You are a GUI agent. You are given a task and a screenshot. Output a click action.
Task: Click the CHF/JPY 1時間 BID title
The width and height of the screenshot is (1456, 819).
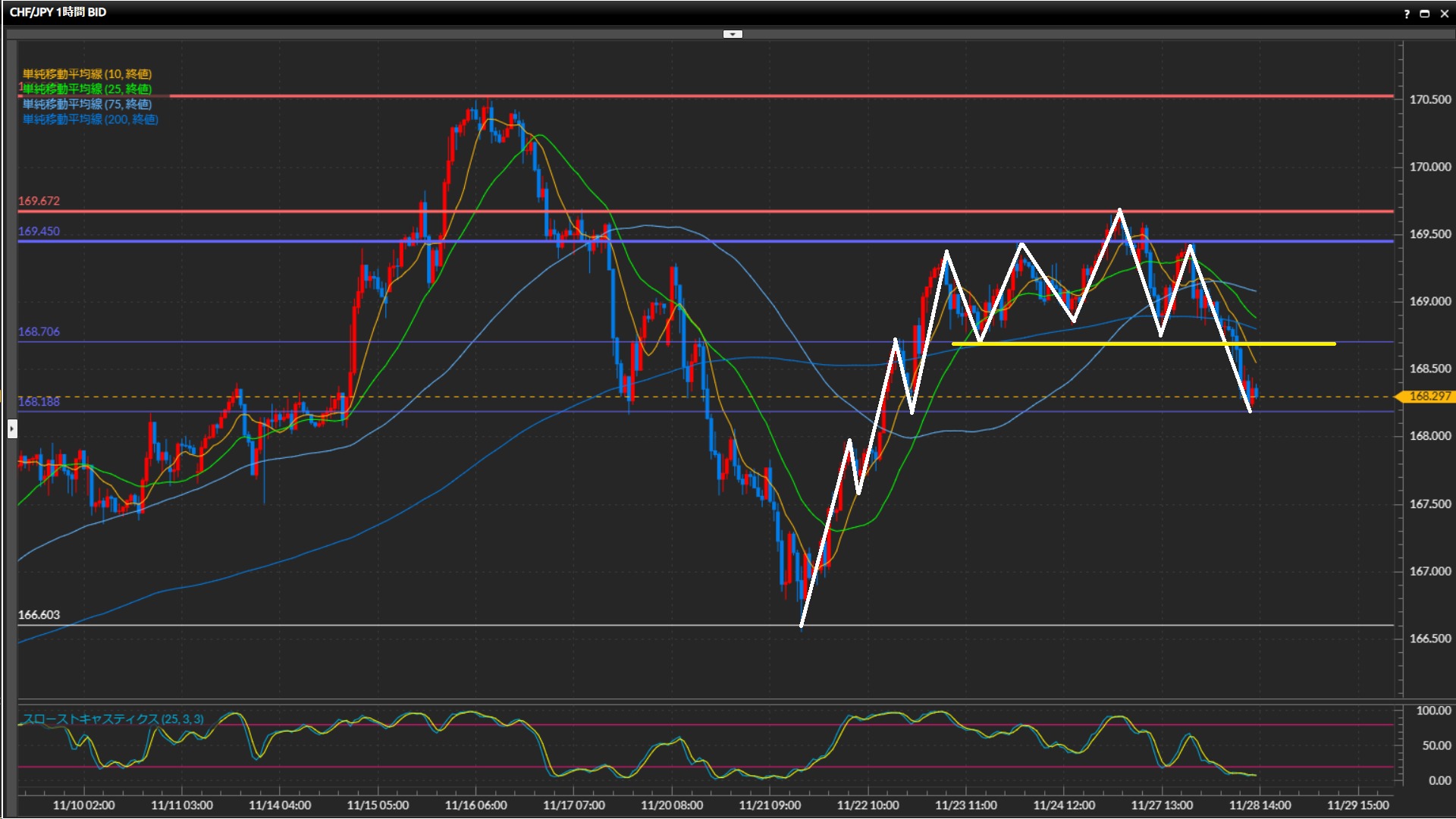click(58, 12)
